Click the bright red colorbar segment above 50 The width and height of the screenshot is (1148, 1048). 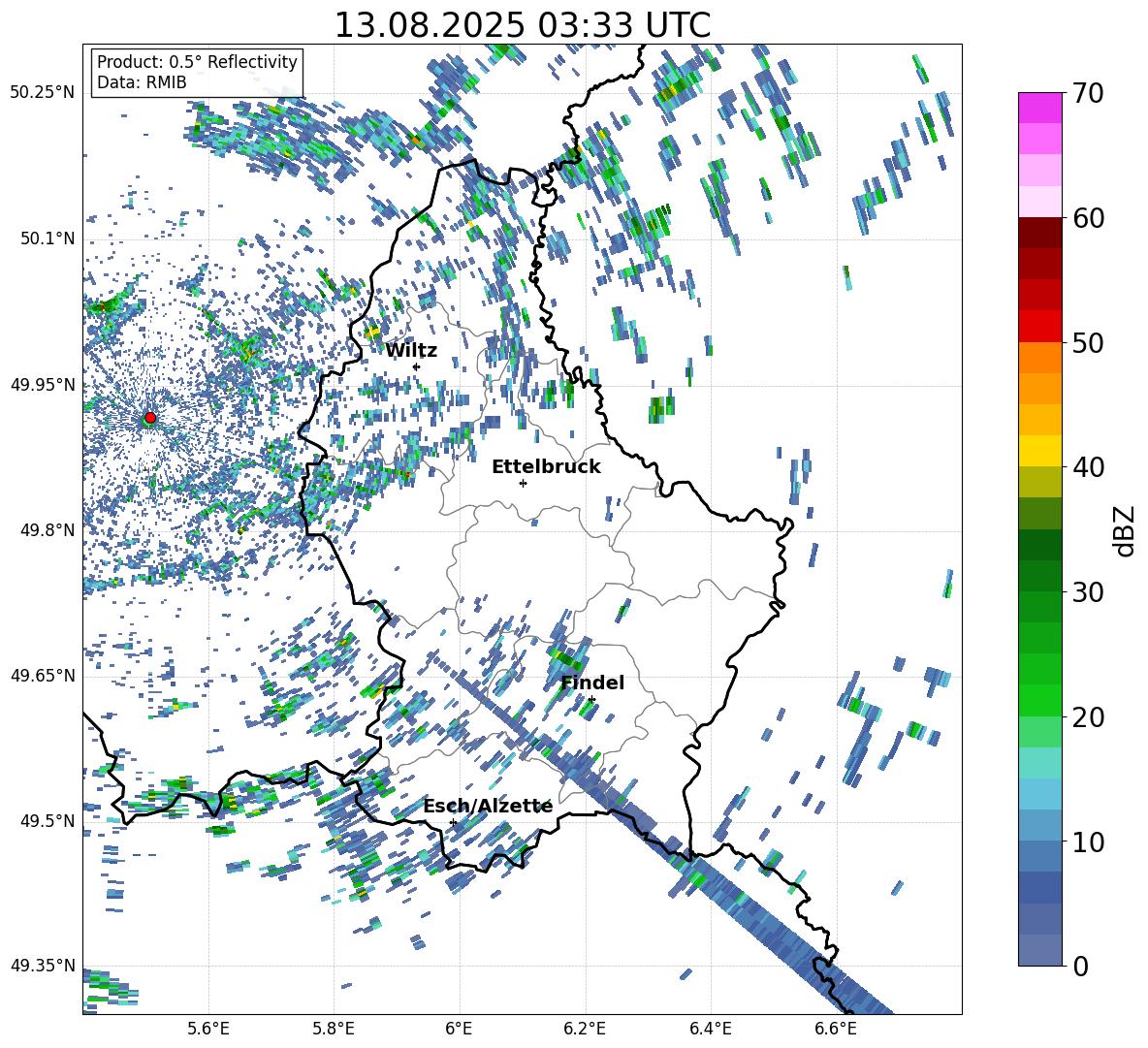(x=1039, y=327)
